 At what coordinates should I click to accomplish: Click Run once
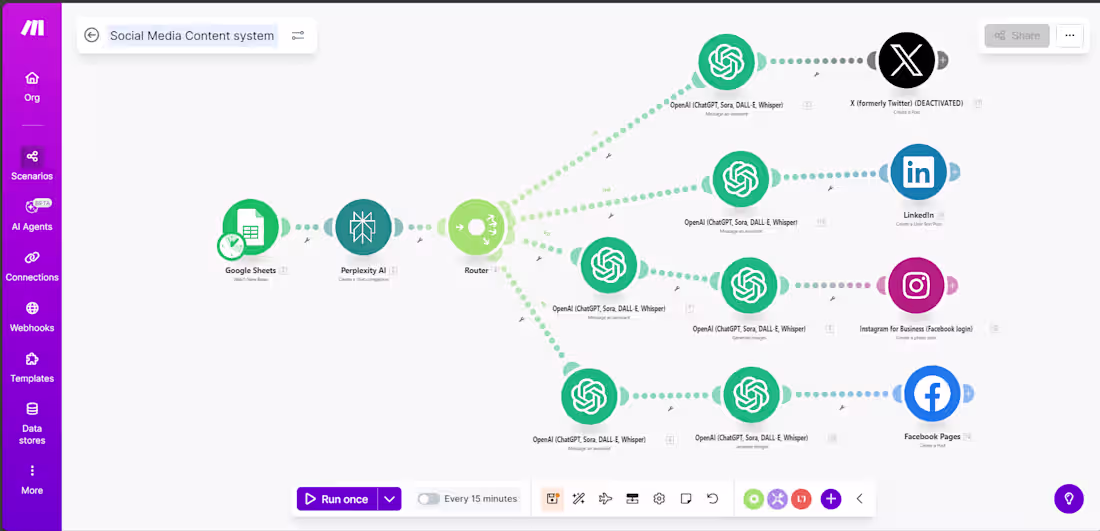coord(337,499)
